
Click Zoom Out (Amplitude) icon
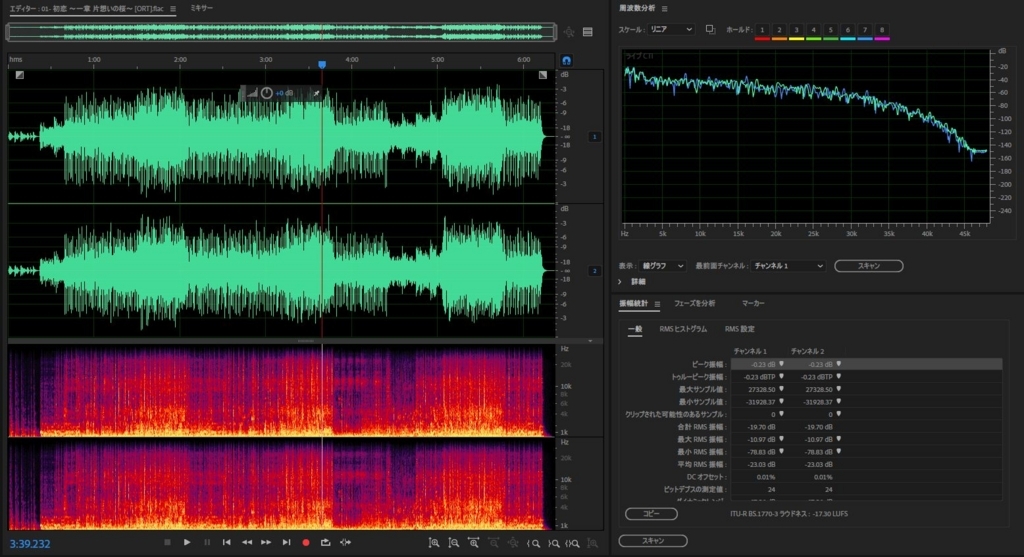click(x=453, y=543)
